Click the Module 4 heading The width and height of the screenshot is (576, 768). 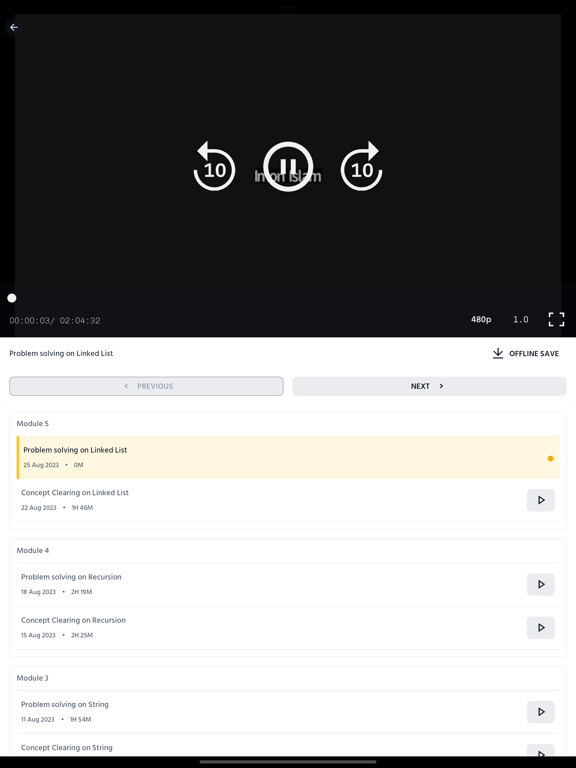[33, 550]
